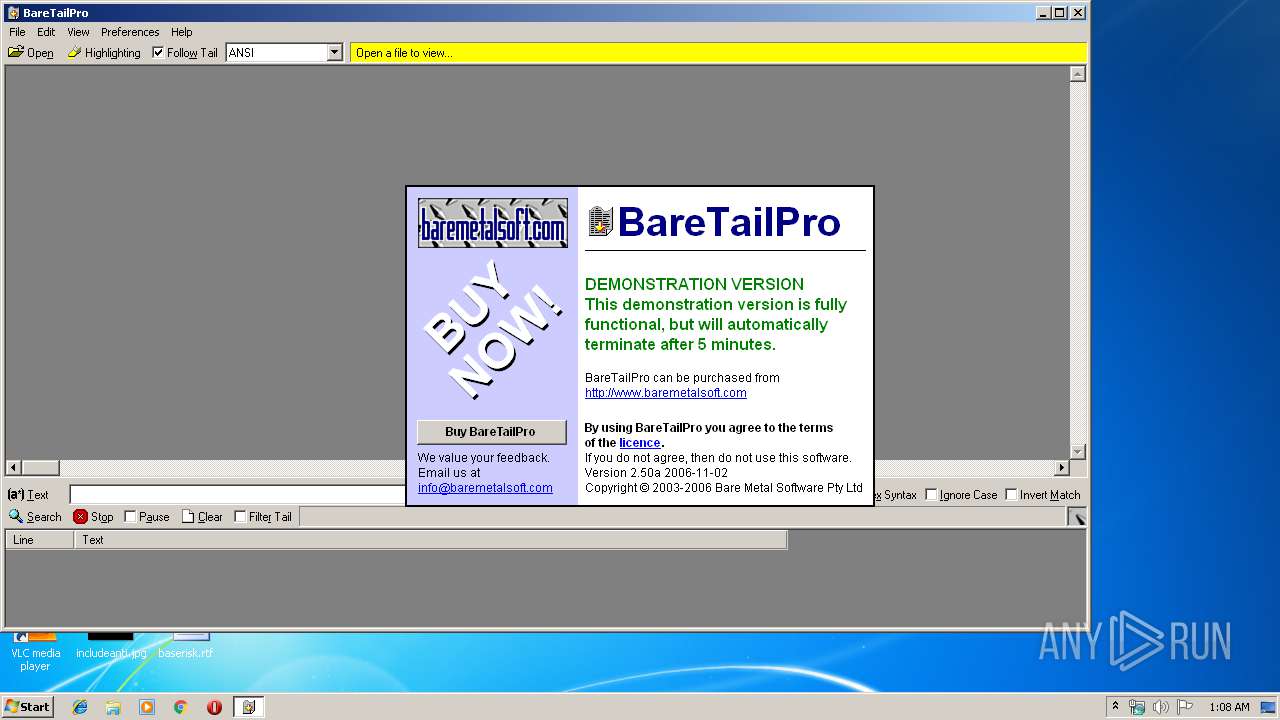Check the Ignore Case option
1280x720 pixels.
pos(931,495)
